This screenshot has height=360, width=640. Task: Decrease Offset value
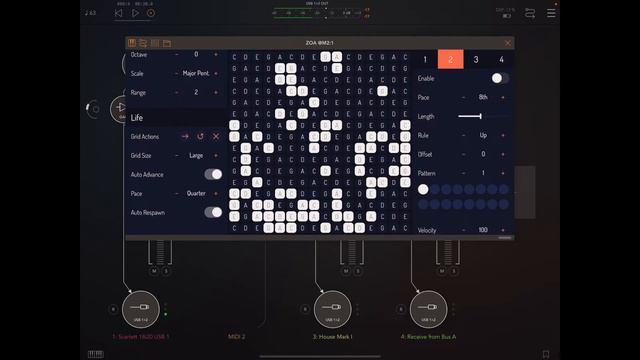click(464, 154)
